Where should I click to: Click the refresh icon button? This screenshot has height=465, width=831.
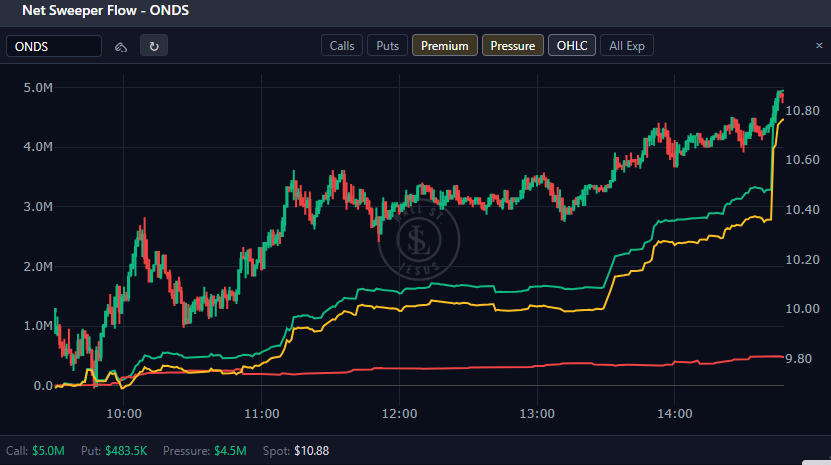coord(154,46)
